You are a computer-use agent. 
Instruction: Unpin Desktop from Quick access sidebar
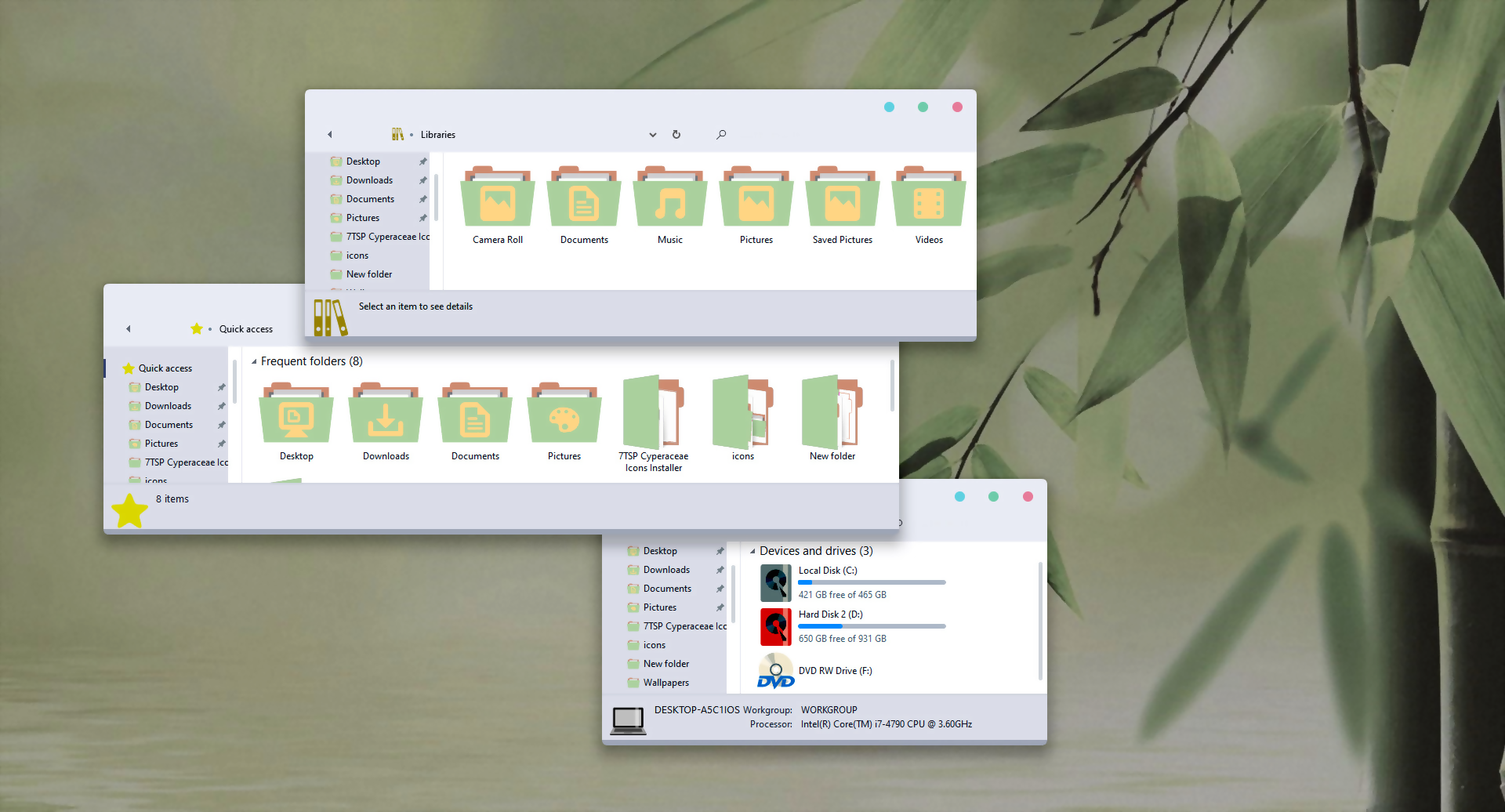pos(221,386)
